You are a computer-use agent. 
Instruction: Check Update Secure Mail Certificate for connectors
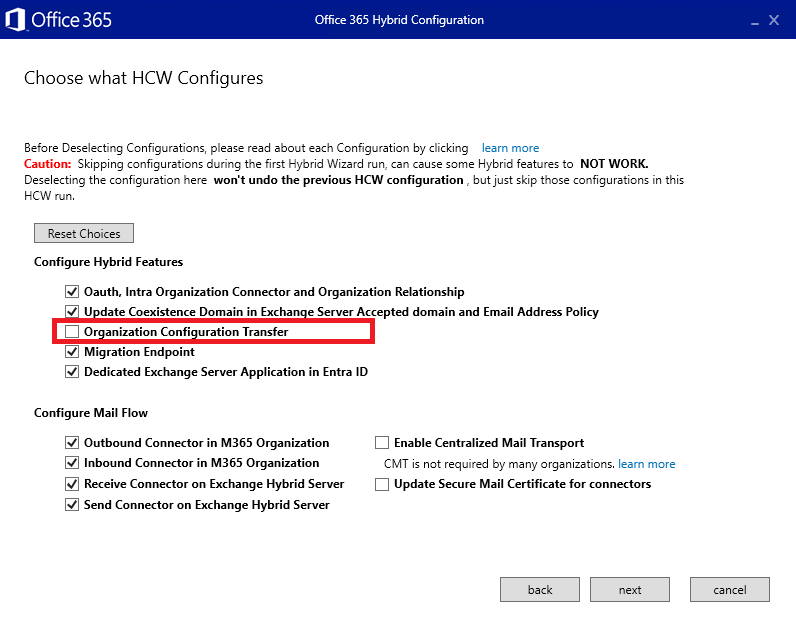click(x=382, y=484)
